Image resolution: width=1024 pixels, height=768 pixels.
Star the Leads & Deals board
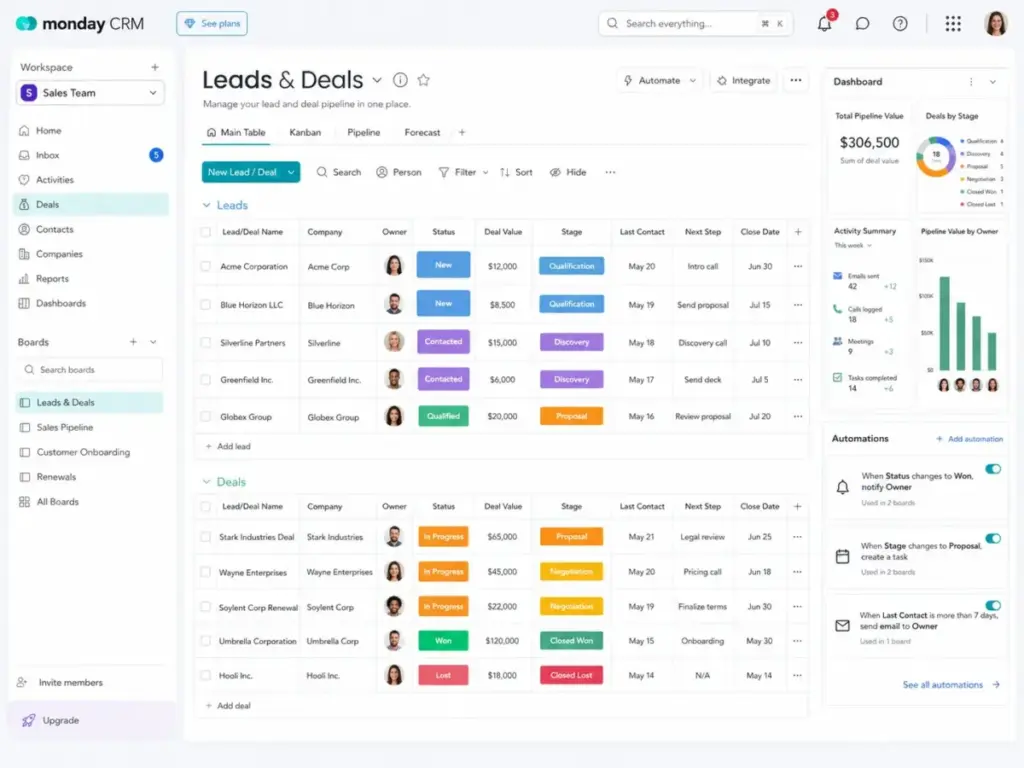424,80
